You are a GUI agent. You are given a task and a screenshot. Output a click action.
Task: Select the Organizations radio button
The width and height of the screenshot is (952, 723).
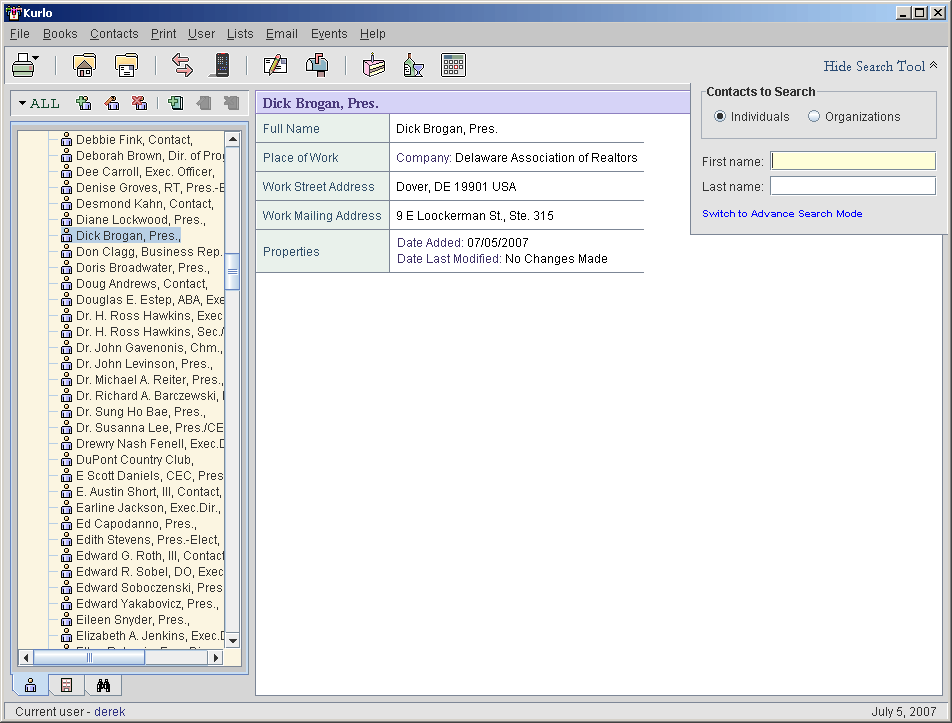coord(814,117)
